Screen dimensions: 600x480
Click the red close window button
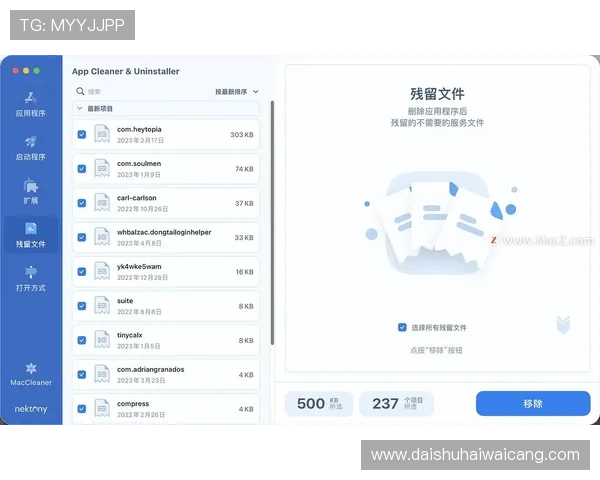16,70
